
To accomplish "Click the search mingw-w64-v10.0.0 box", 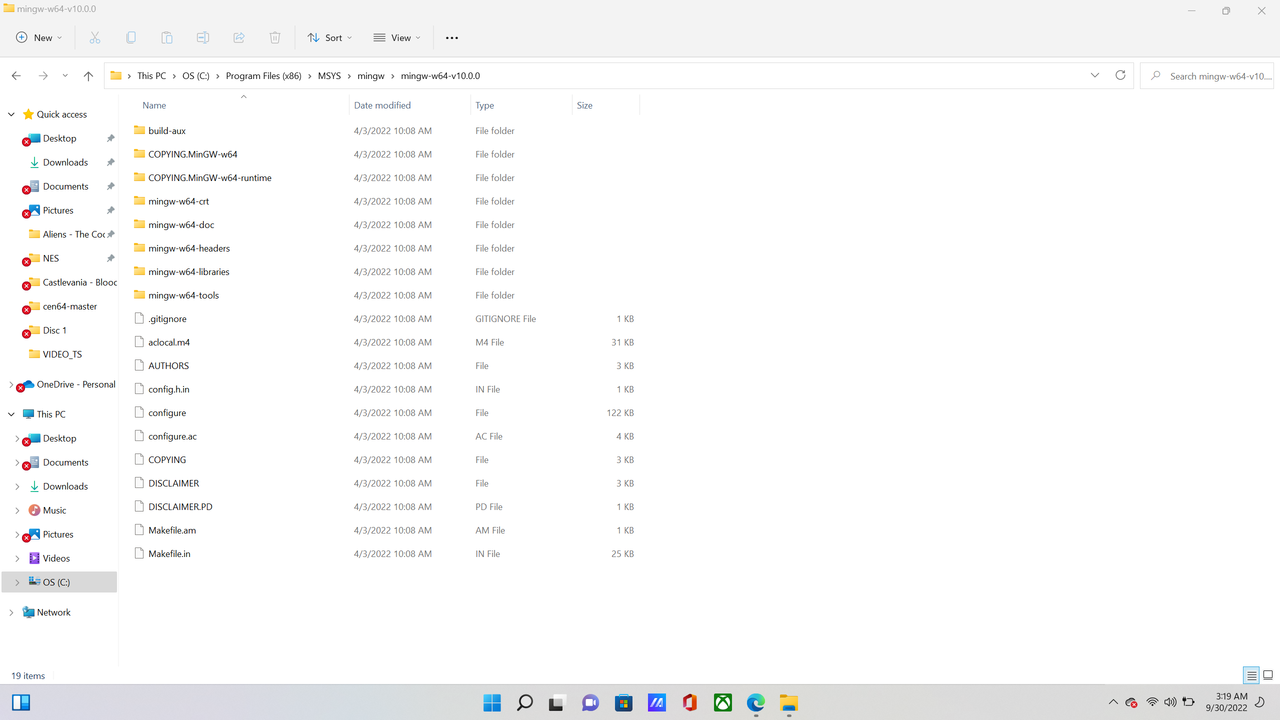I will [1208, 76].
